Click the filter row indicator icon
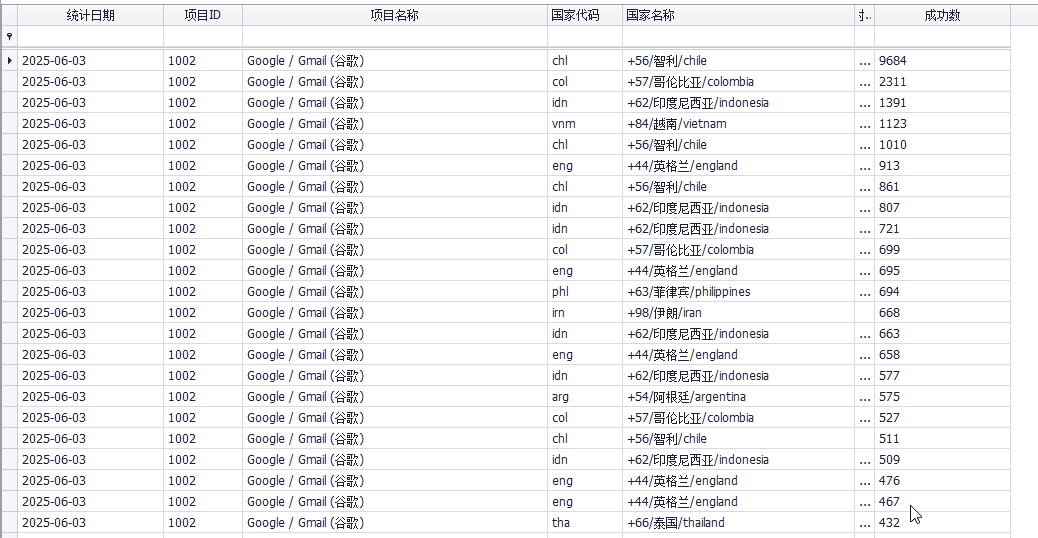 click(9, 37)
